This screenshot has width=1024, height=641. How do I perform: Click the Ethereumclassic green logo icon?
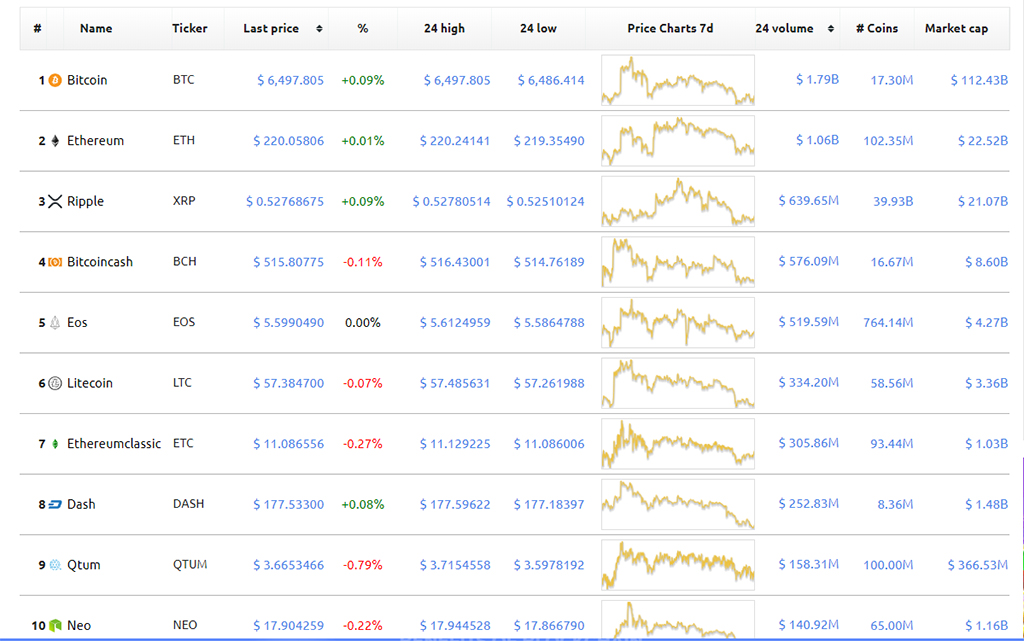coord(56,444)
